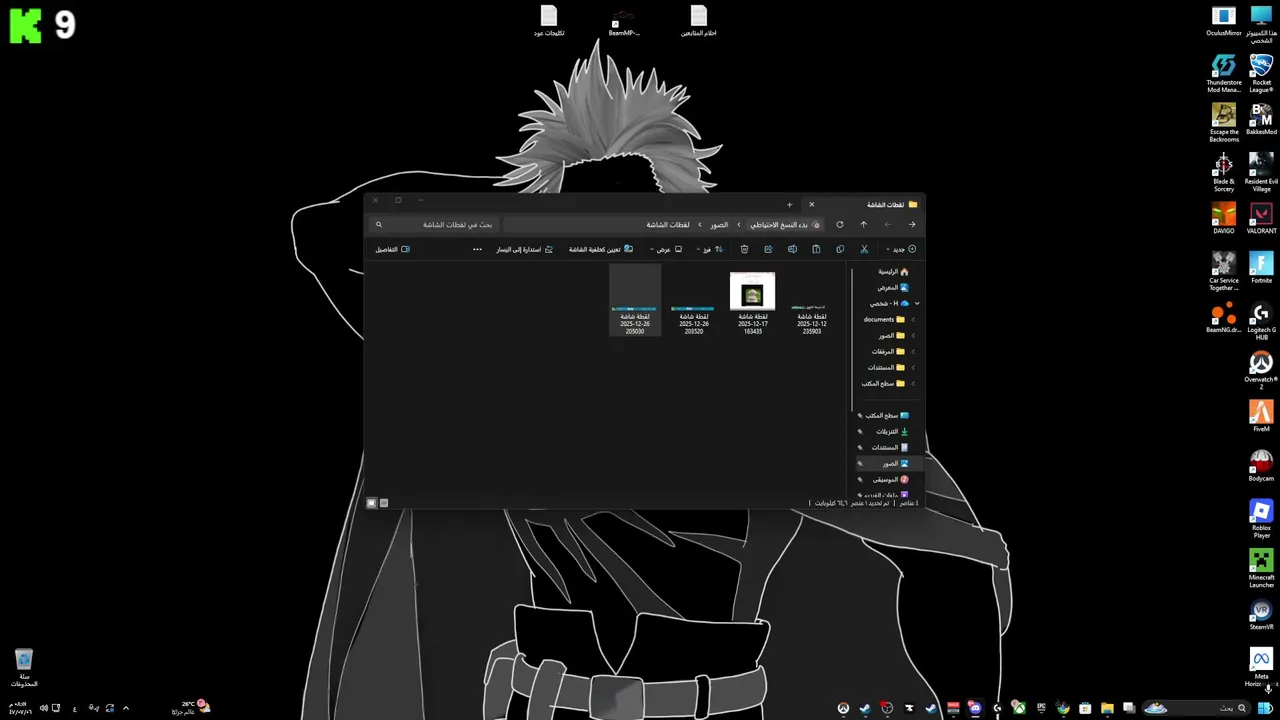The image size is (1280, 720).
Task: Click Discord icon in the taskbar
Action: 975,708
